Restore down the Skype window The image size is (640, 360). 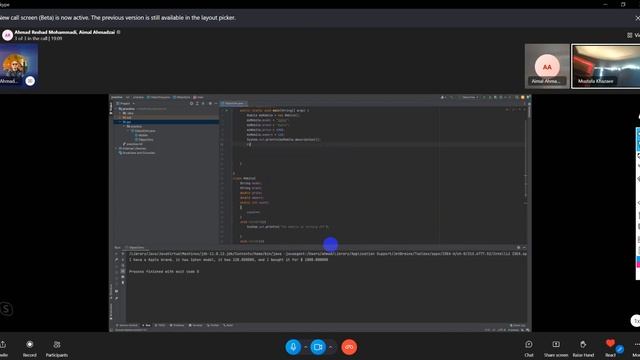(x=623, y=4)
